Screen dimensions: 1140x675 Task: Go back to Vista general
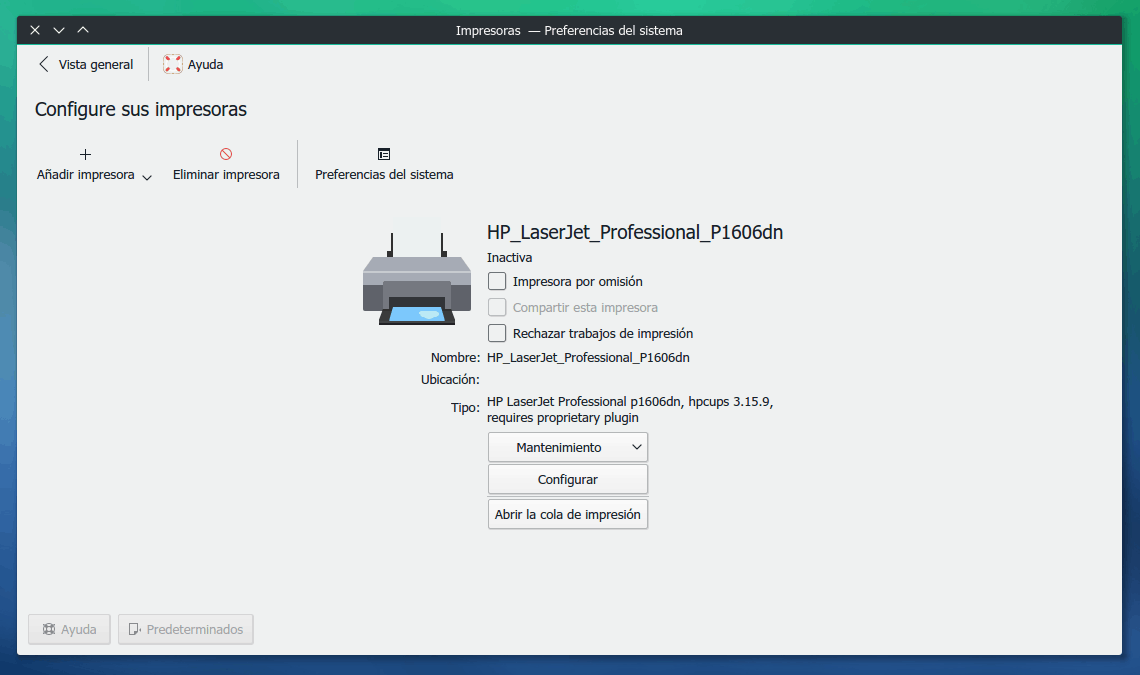pos(94,63)
